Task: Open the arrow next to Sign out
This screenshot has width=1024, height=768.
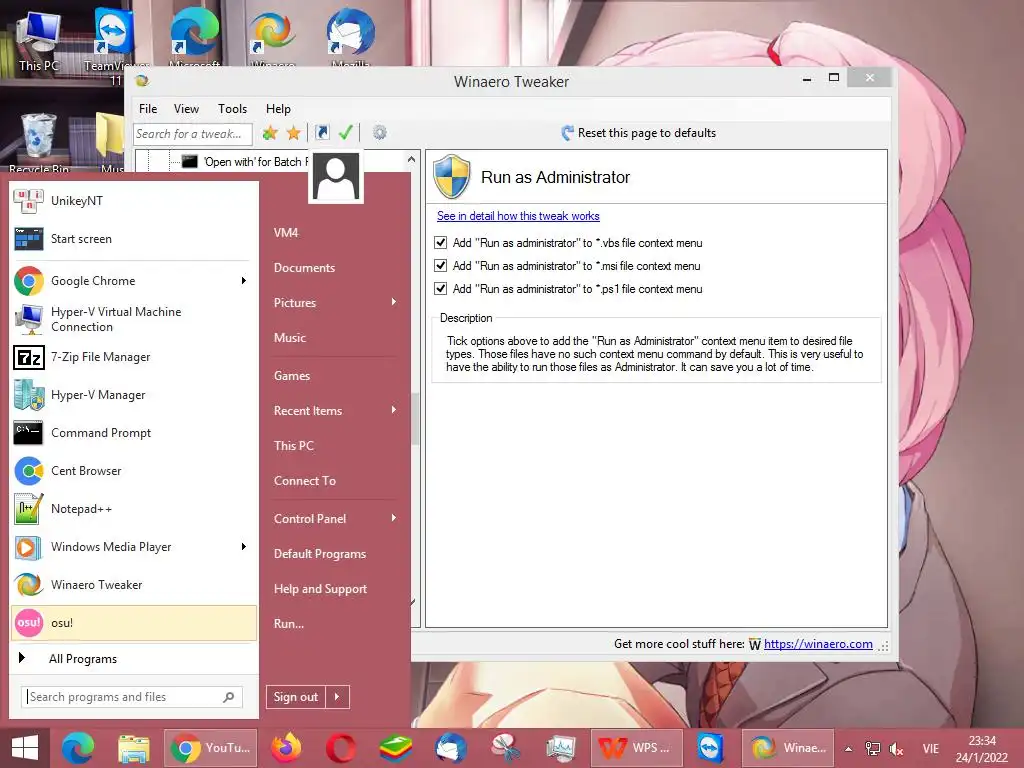Action: coord(337,697)
